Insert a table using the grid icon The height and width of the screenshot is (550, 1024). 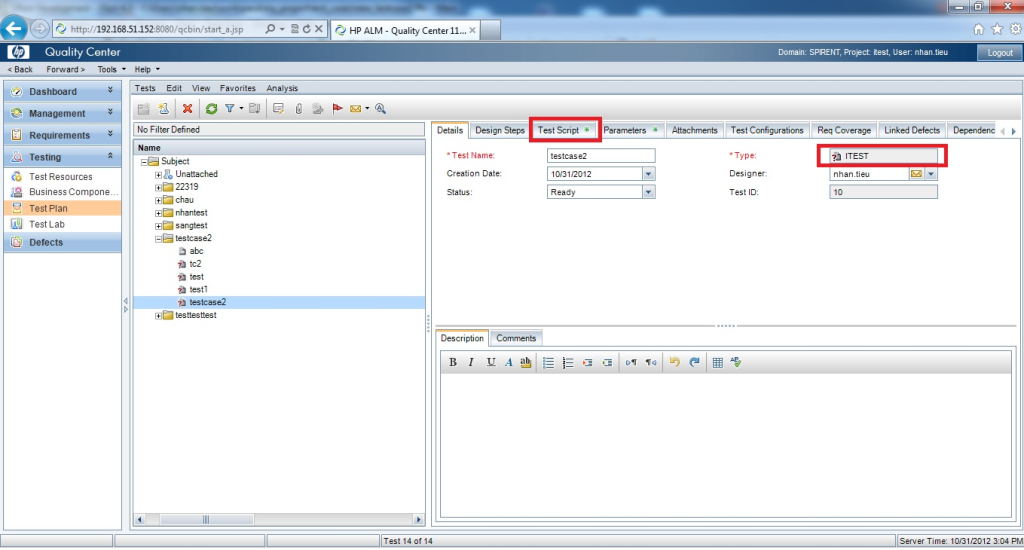coord(717,362)
